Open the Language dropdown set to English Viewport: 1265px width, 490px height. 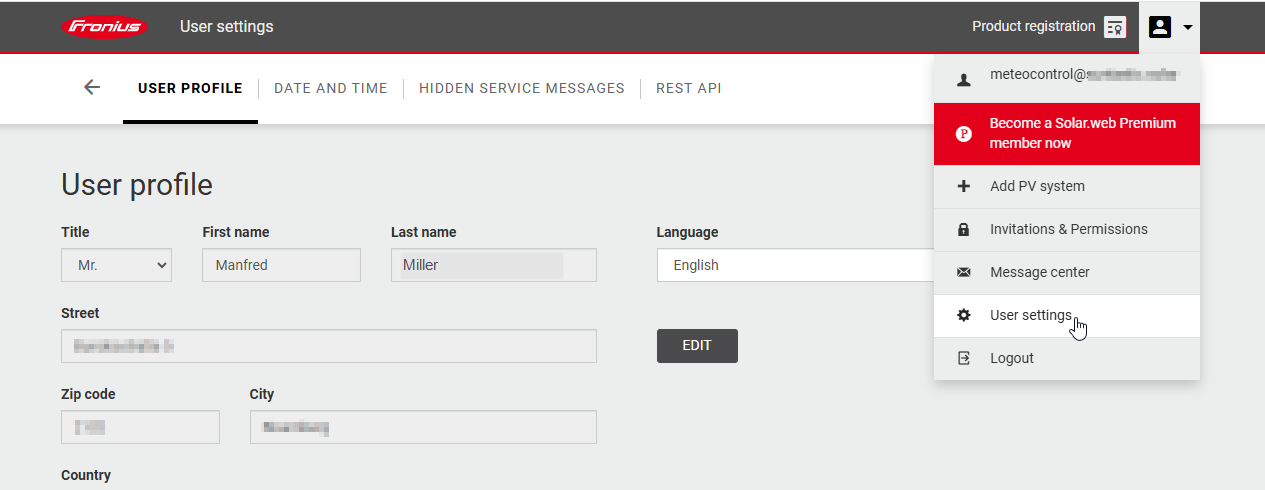(x=795, y=265)
